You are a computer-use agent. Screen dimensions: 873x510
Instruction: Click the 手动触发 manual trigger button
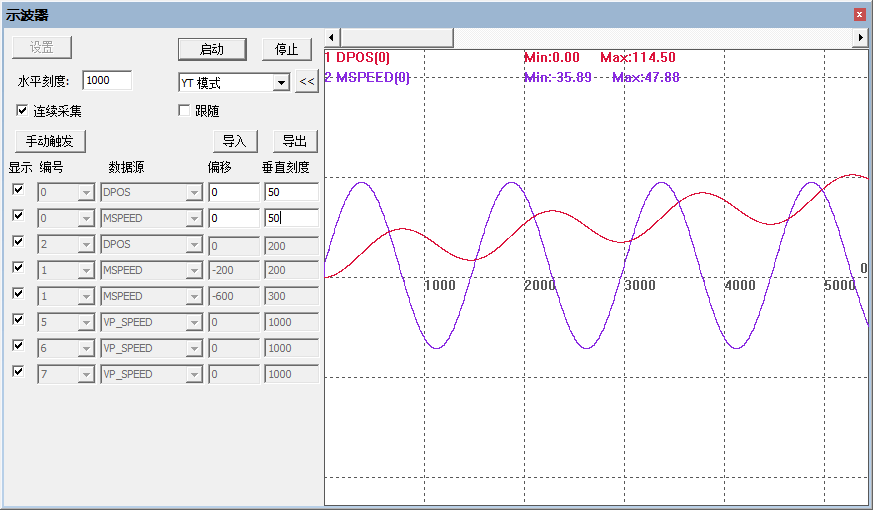(x=50, y=141)
